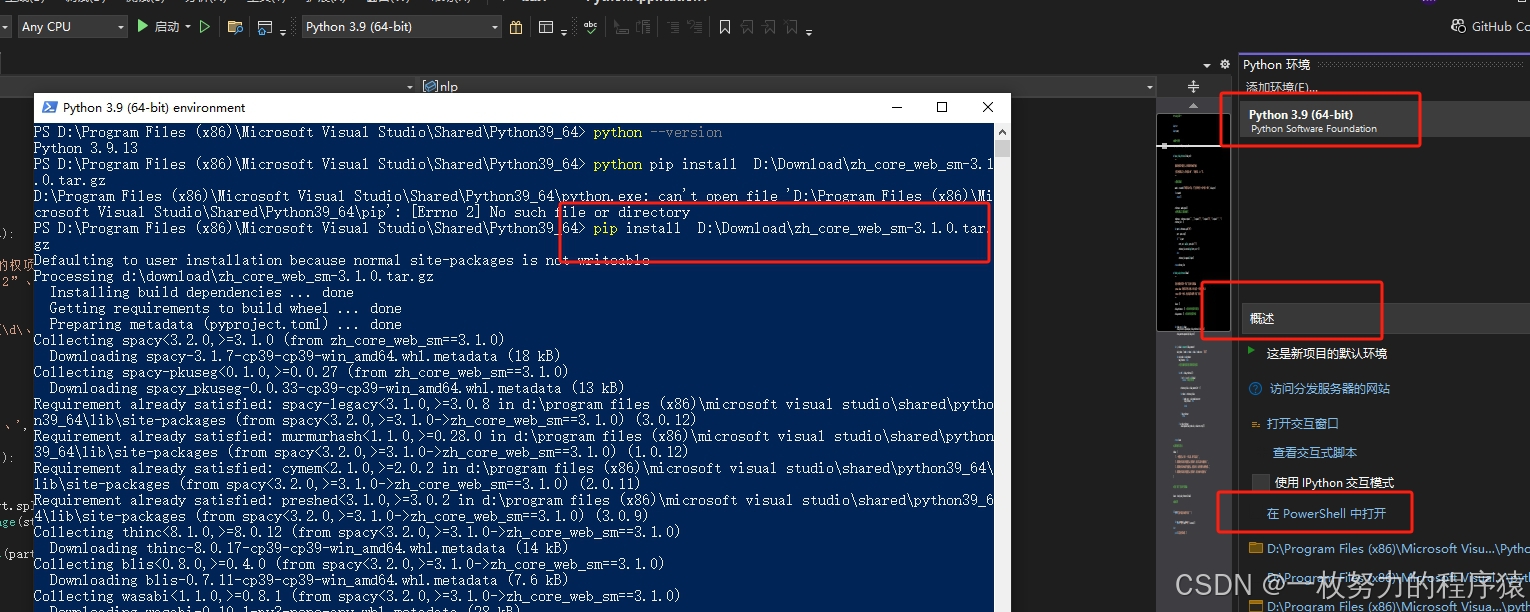This screenshot has height=612, width=1530.
Task: Click the Python 环境 panel title
Action: tap(1277, 64)
